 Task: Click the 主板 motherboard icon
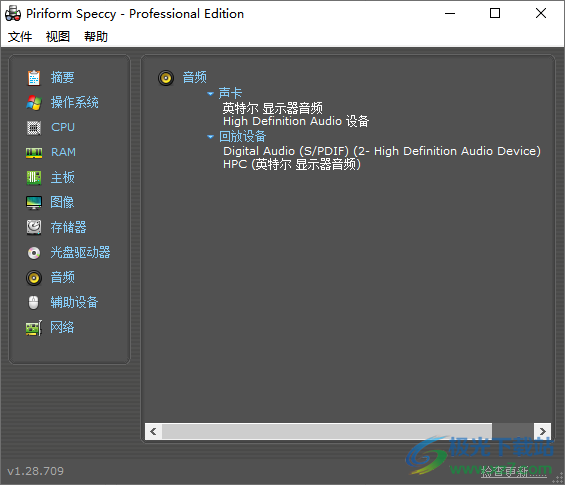(x=34, y=178)
